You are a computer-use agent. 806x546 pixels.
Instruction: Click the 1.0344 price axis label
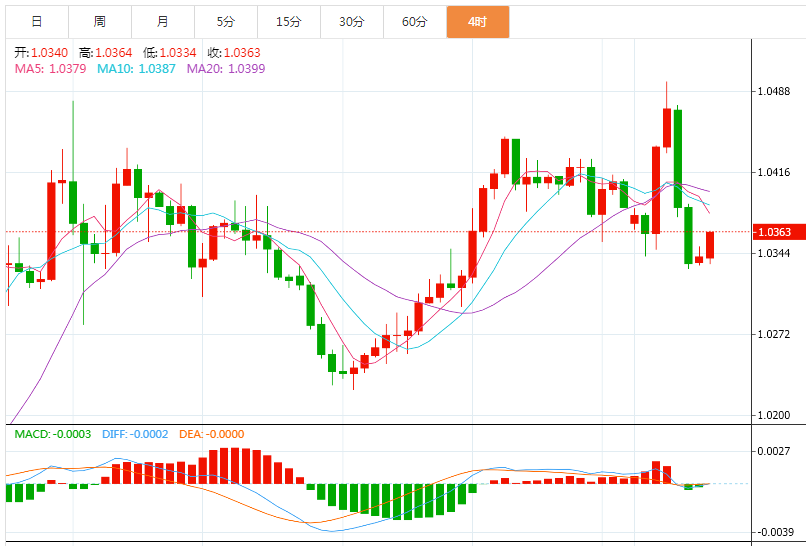coord(774,253)
